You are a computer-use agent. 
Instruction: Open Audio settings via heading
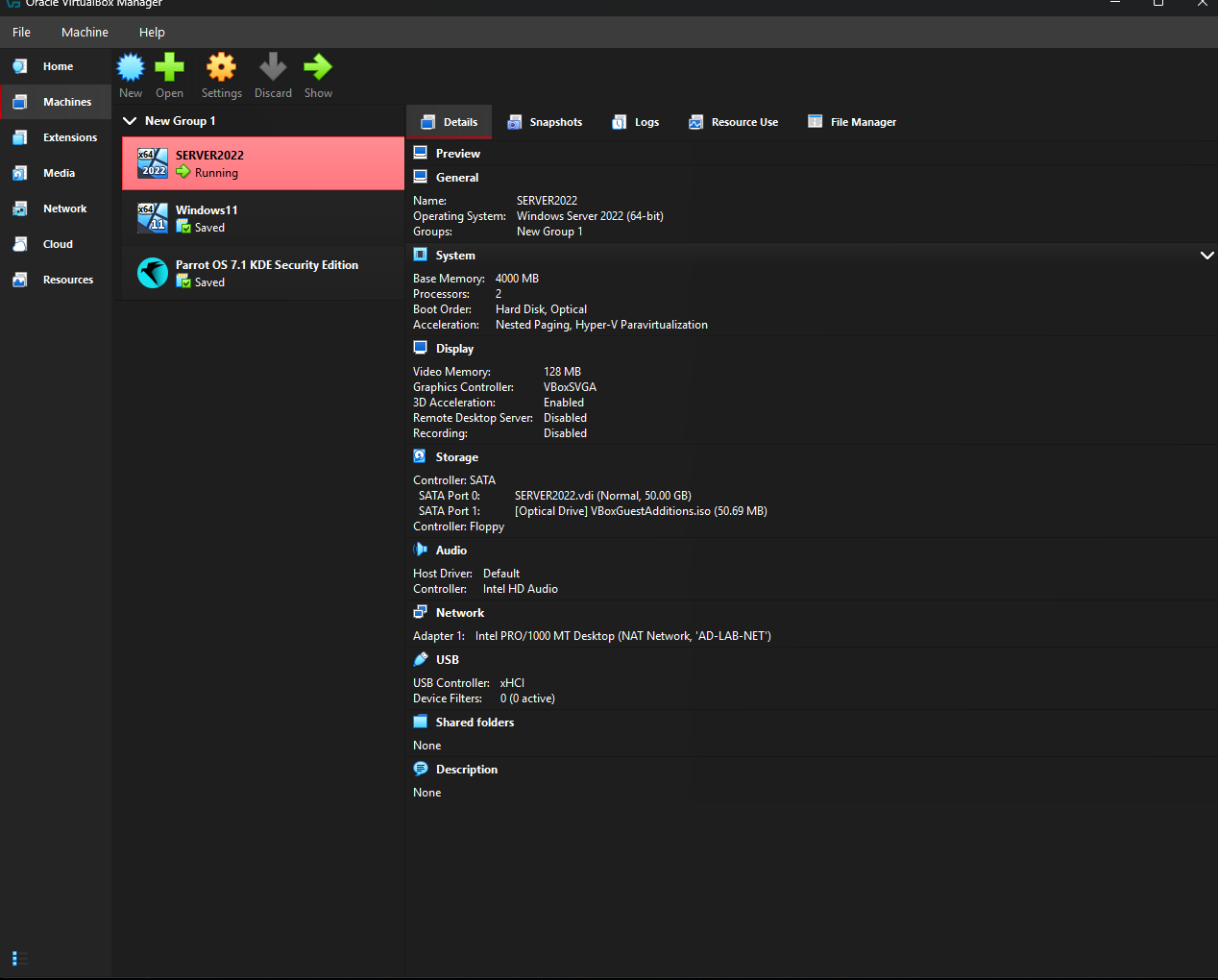coord(451,551)
